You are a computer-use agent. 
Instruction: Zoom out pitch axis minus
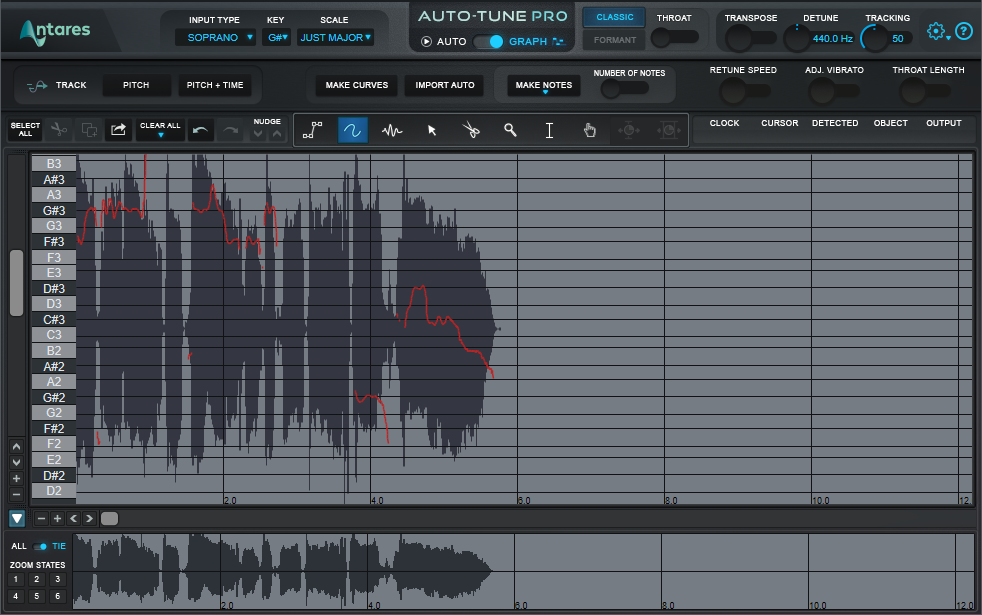(x=17, y=495)
